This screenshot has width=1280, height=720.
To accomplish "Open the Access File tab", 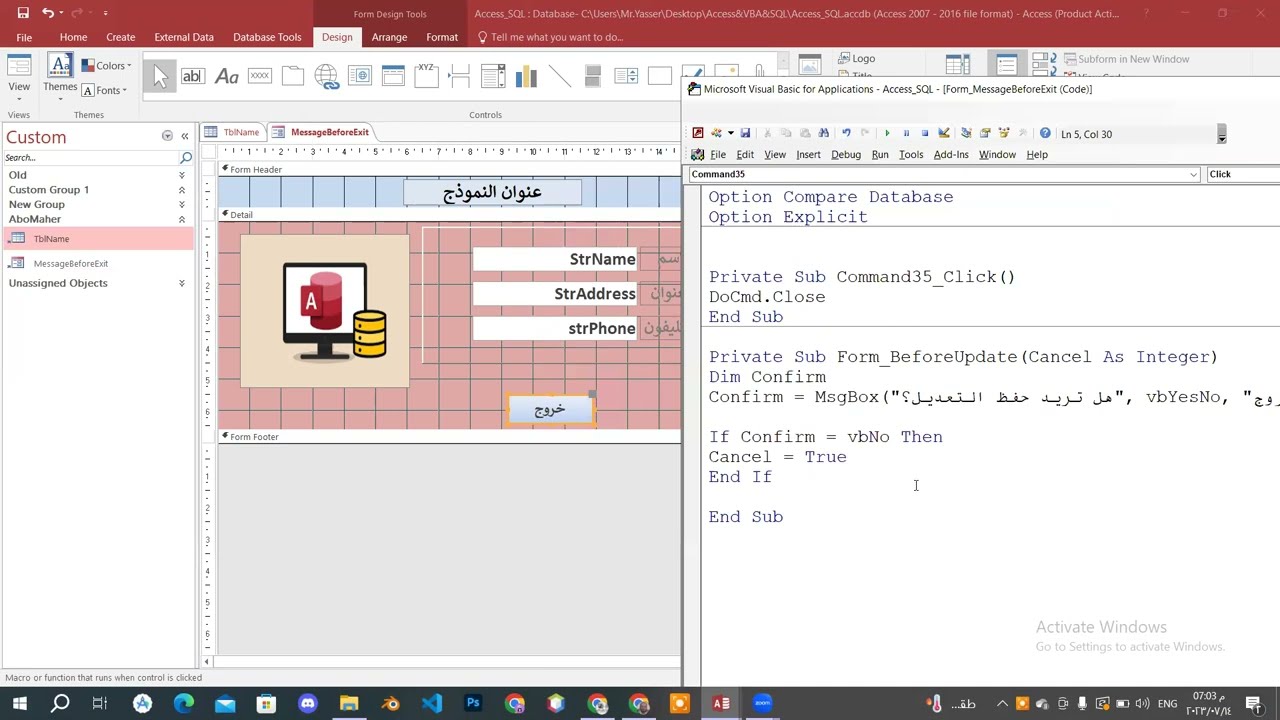I will (x=24, y=37).
